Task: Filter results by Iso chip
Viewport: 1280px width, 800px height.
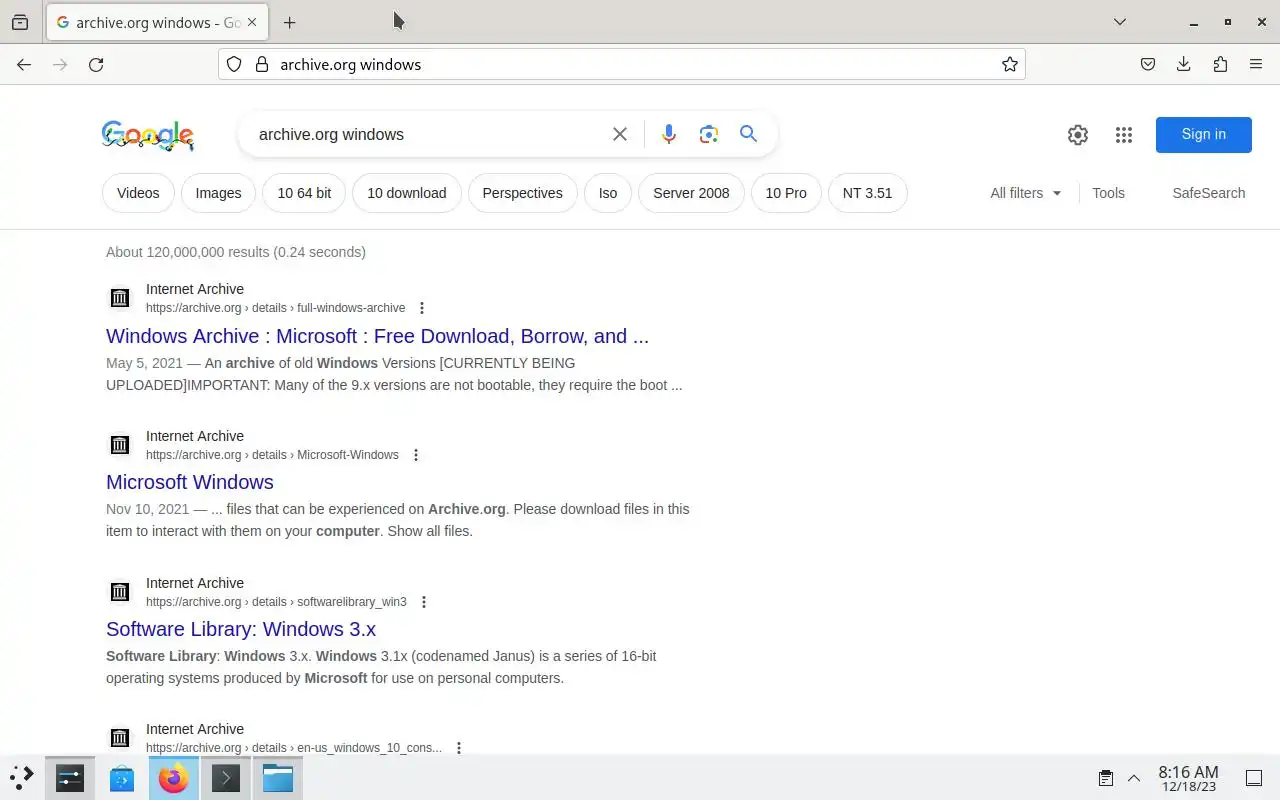Action: pos(608,193)
